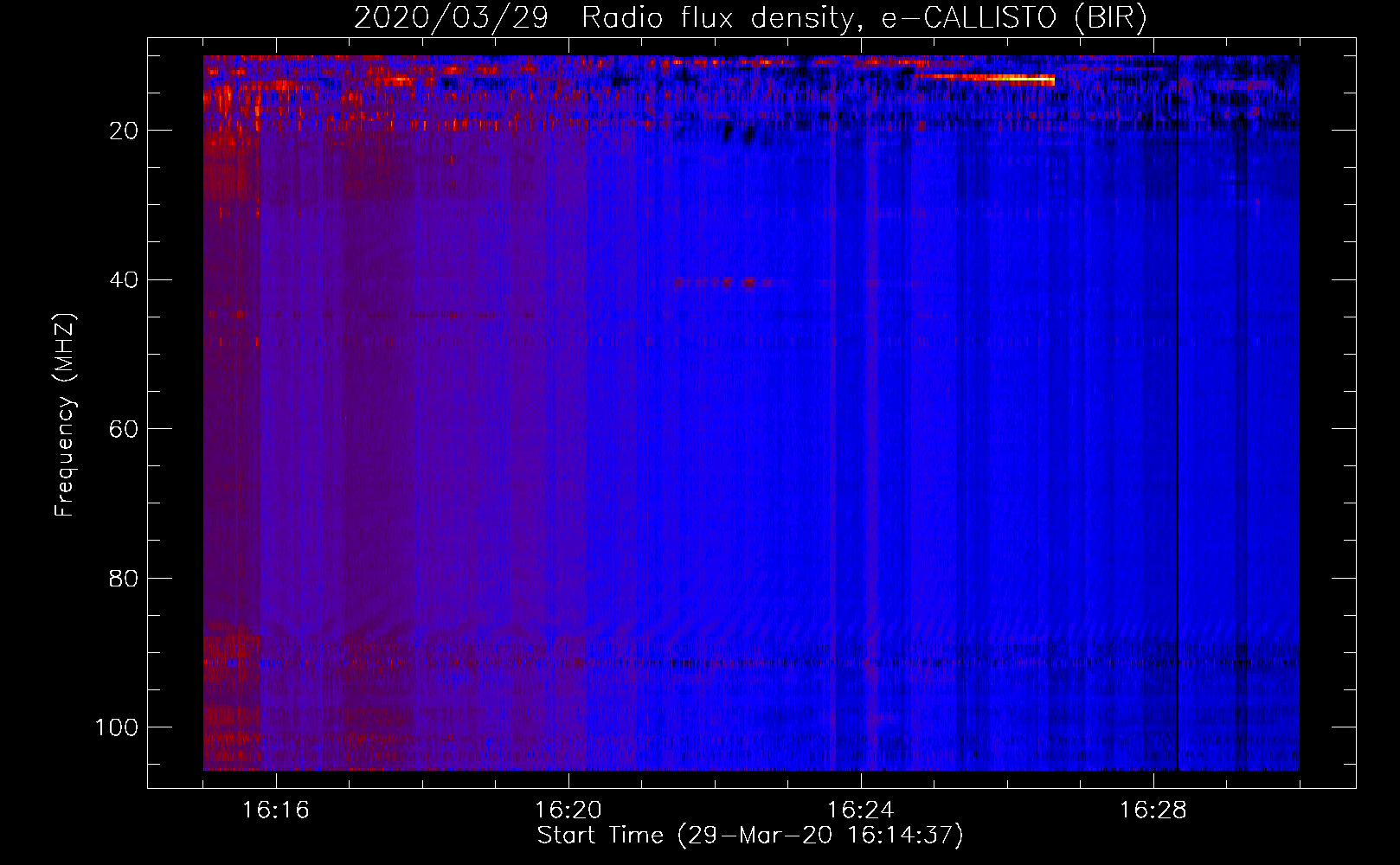Click the "Frequency (MHZ)" y-axis label

[x=66, y=415]
